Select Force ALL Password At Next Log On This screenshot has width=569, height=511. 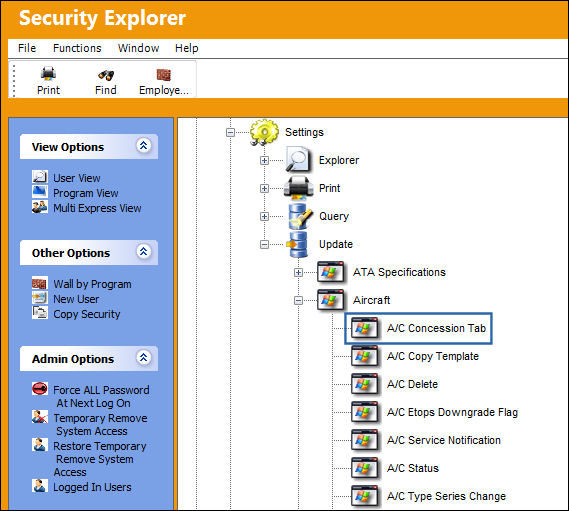[x=101, y=396]
